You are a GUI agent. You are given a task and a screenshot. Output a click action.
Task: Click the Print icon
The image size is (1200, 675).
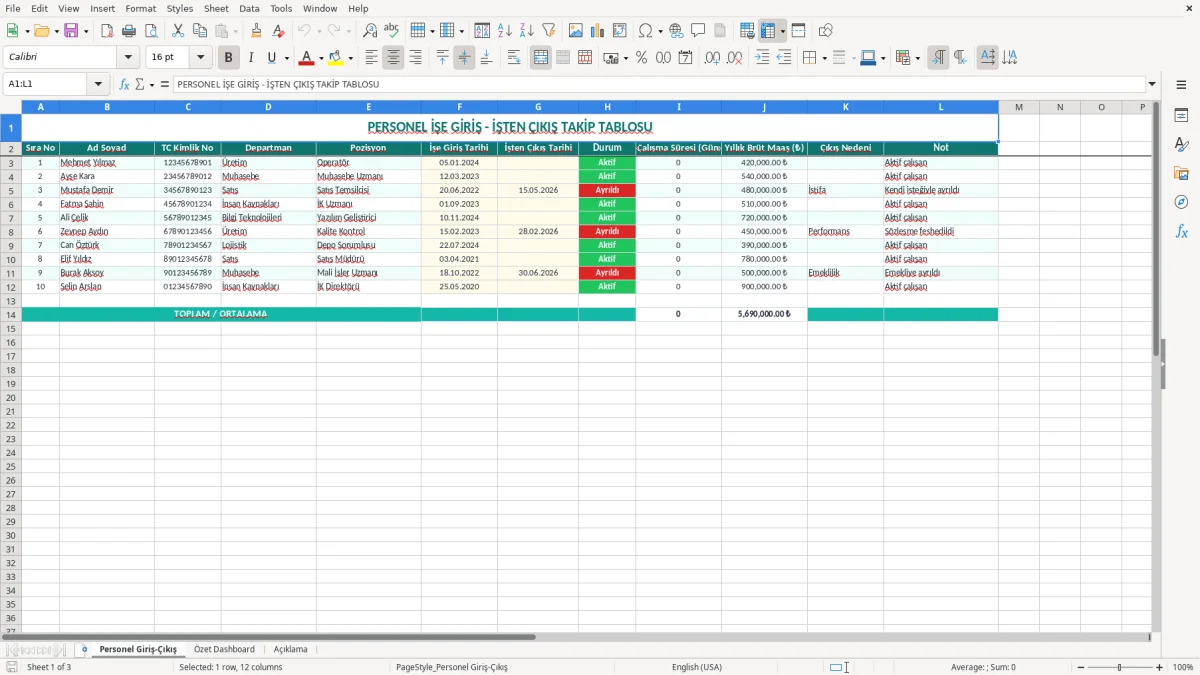pos(129,31)
